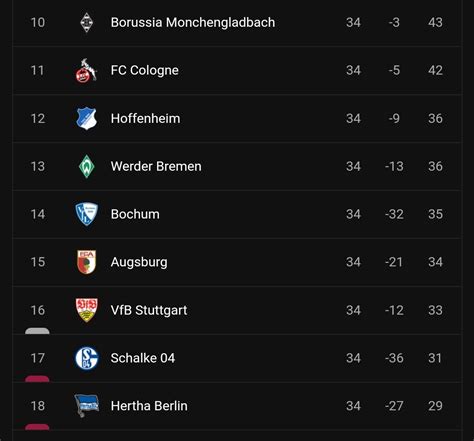The height and width of the screenshot is (441, 474).
Task: Click the Hertha Berlin flag logo
Action: coord(87,406)
